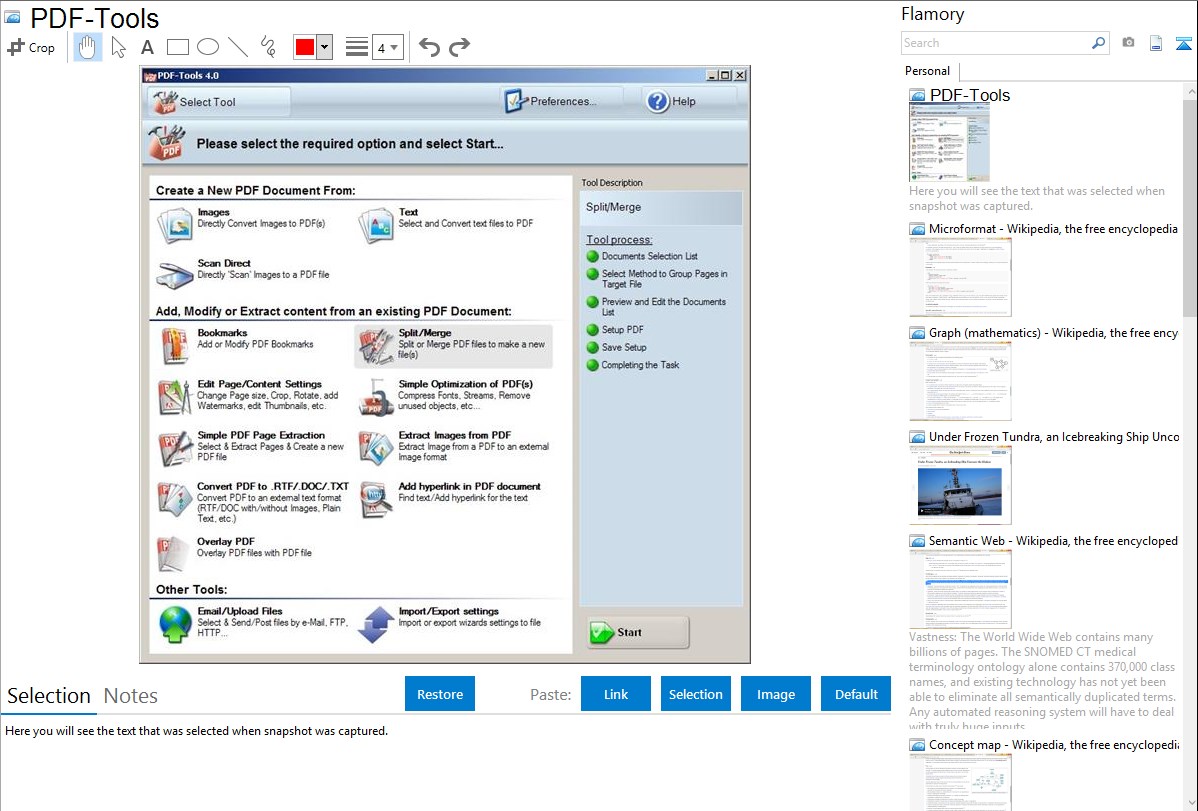This screenshot has width=1198, height=811.
Task: Select the straight line tool
Action: pyautogui.click(x=238, y=47)
